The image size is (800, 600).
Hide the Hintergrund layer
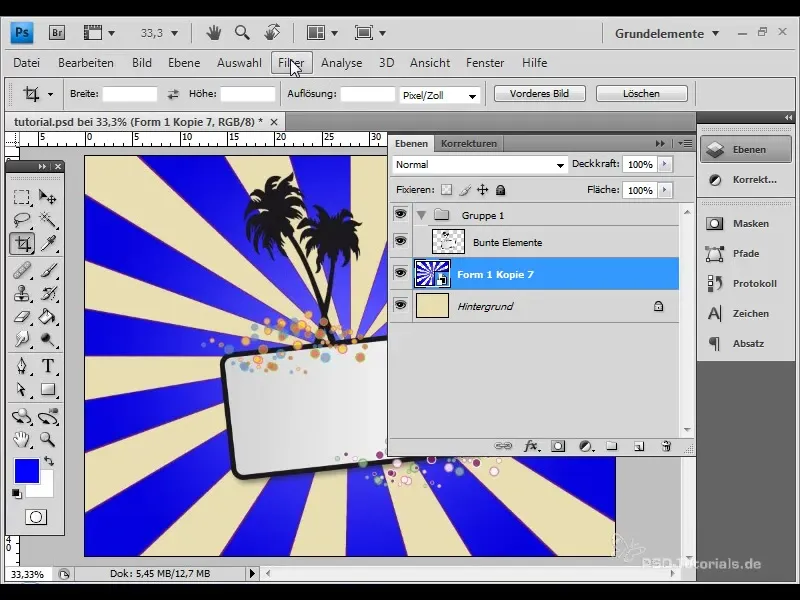click(401, 305)
